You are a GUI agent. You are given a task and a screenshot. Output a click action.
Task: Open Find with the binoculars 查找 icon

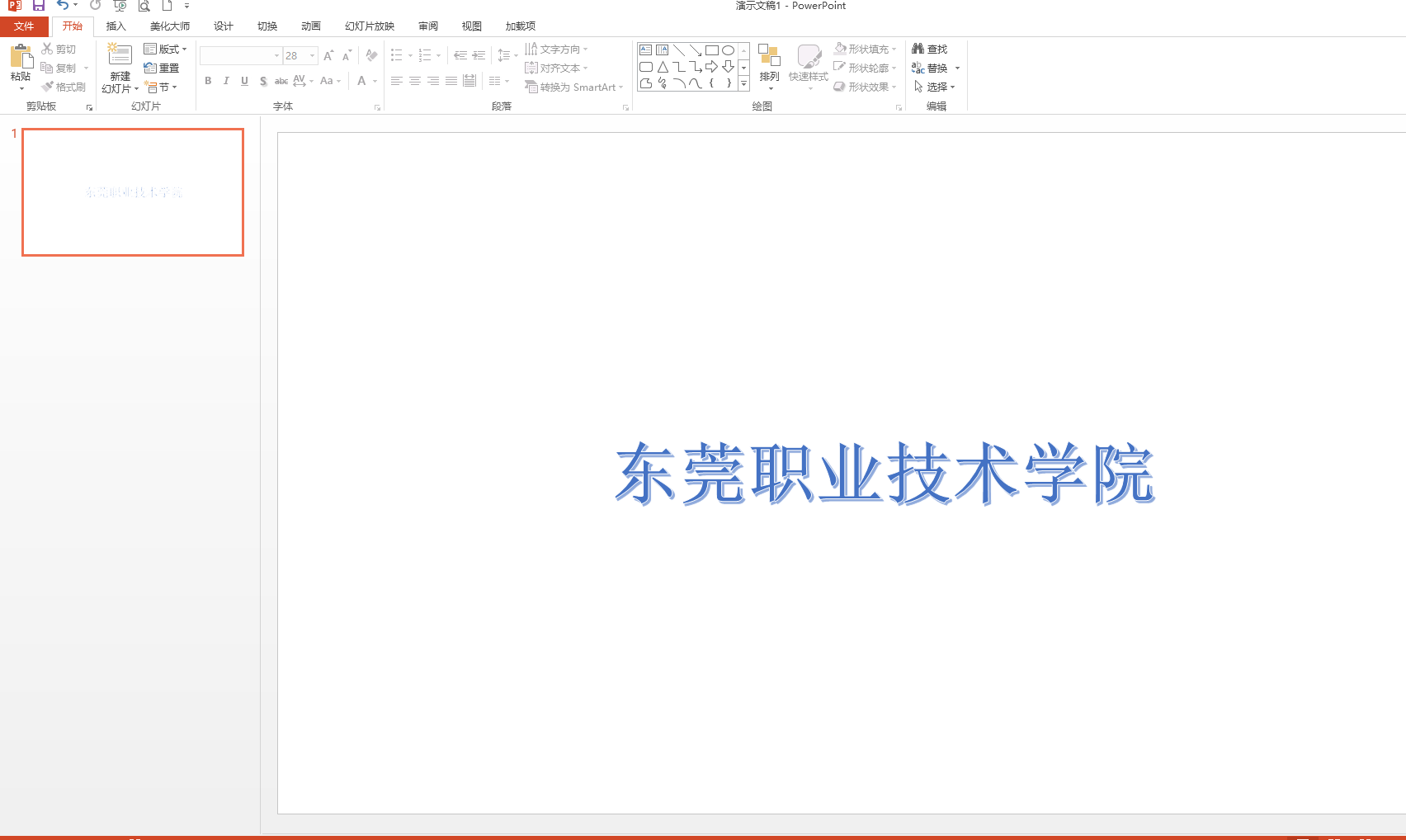point(930,50)
